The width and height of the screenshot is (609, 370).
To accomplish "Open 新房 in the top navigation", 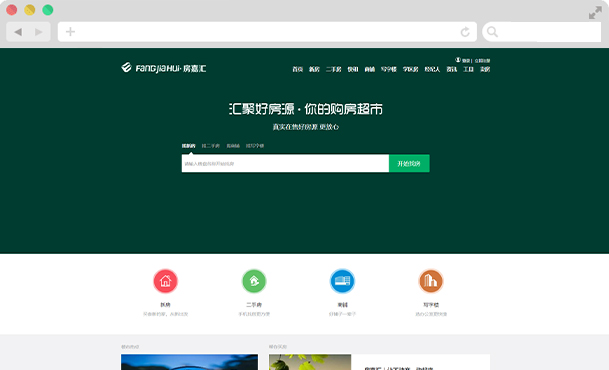I will pos(314,69).
